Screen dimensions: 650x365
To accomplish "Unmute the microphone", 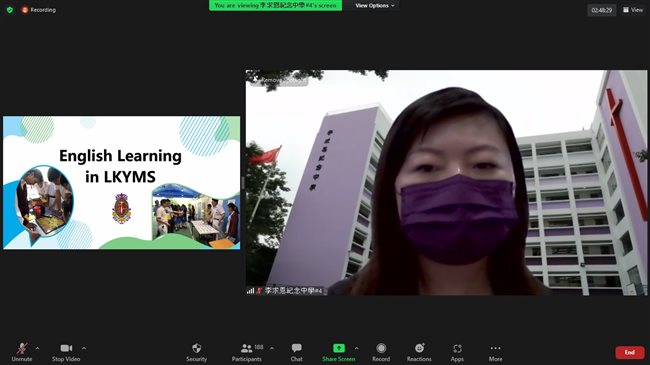I will tap(22, 352).
